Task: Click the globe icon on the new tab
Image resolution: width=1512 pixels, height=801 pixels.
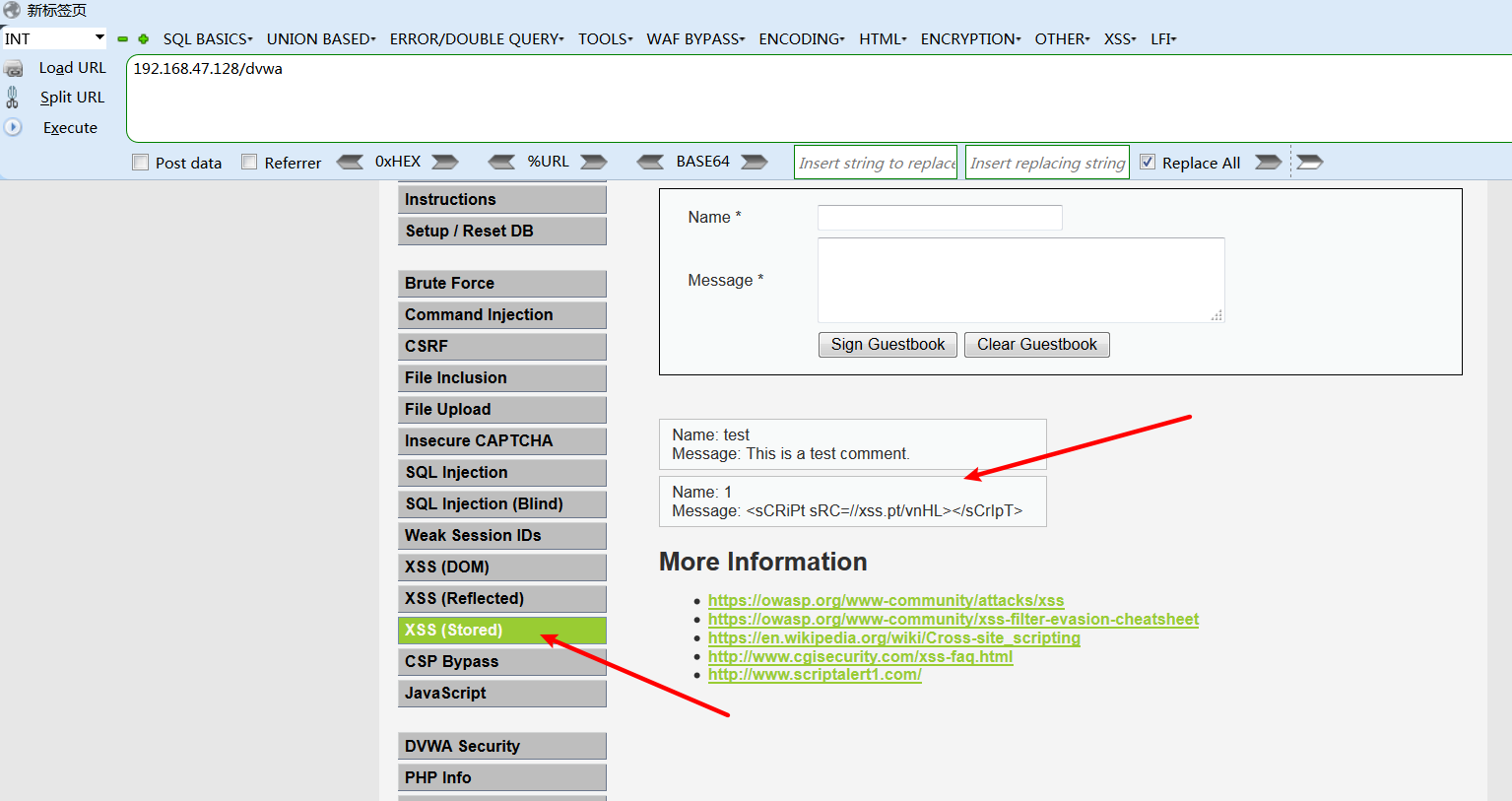Action: [x=12, y=10]
